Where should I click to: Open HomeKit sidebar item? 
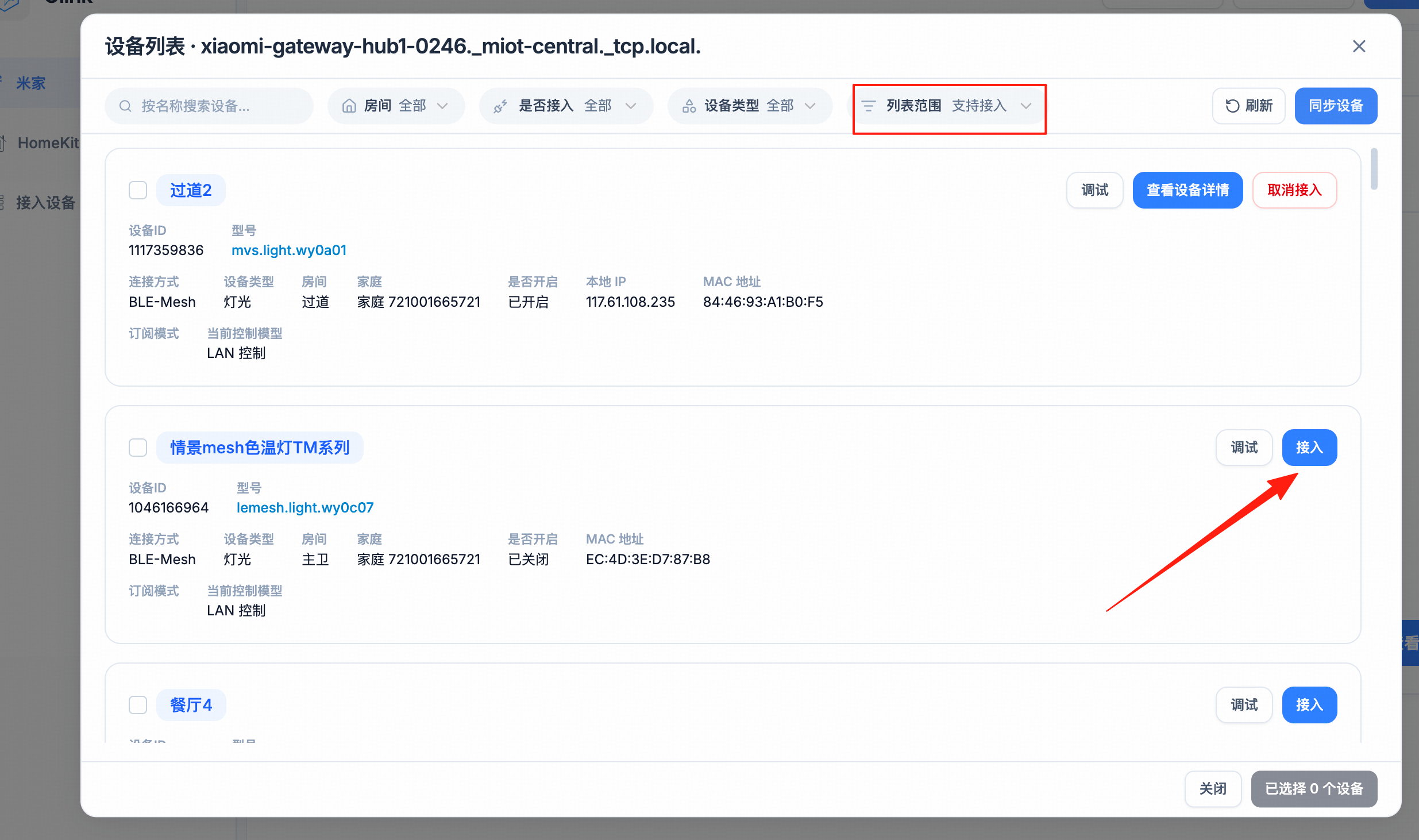[x=48, y=143]
